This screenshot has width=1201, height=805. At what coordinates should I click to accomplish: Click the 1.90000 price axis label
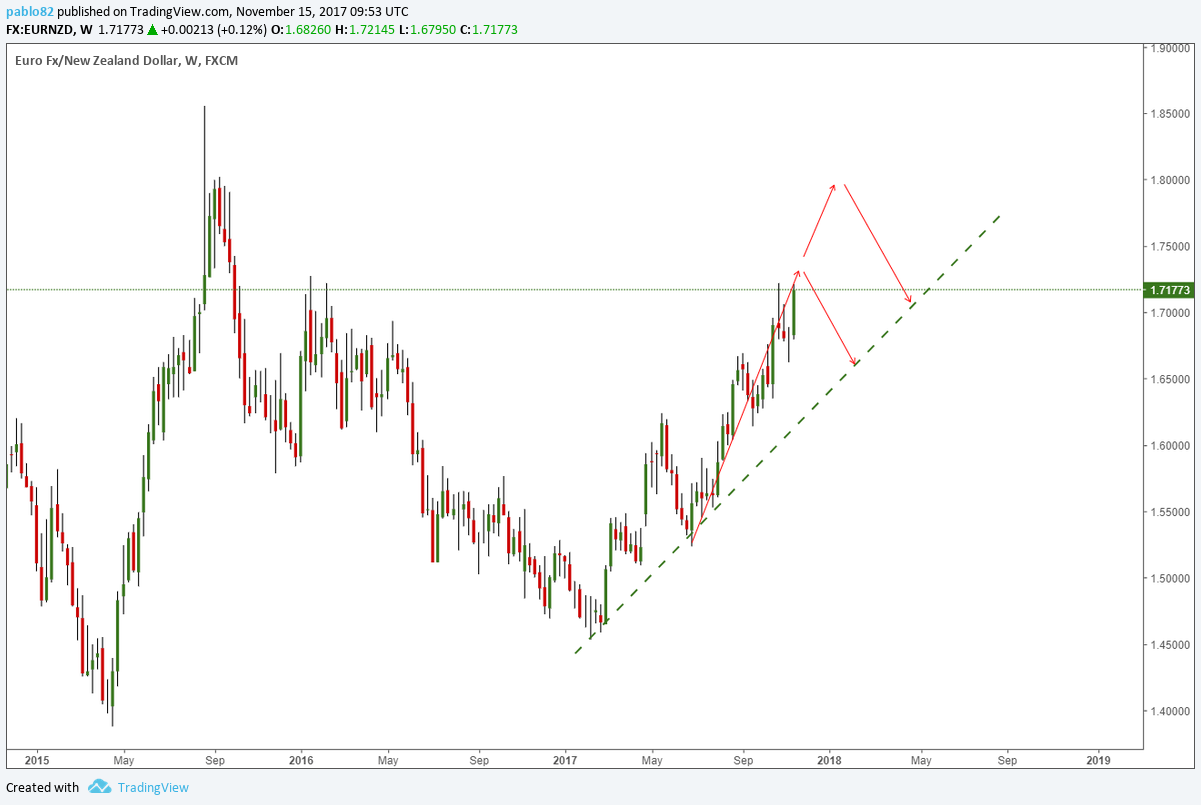1169,48
